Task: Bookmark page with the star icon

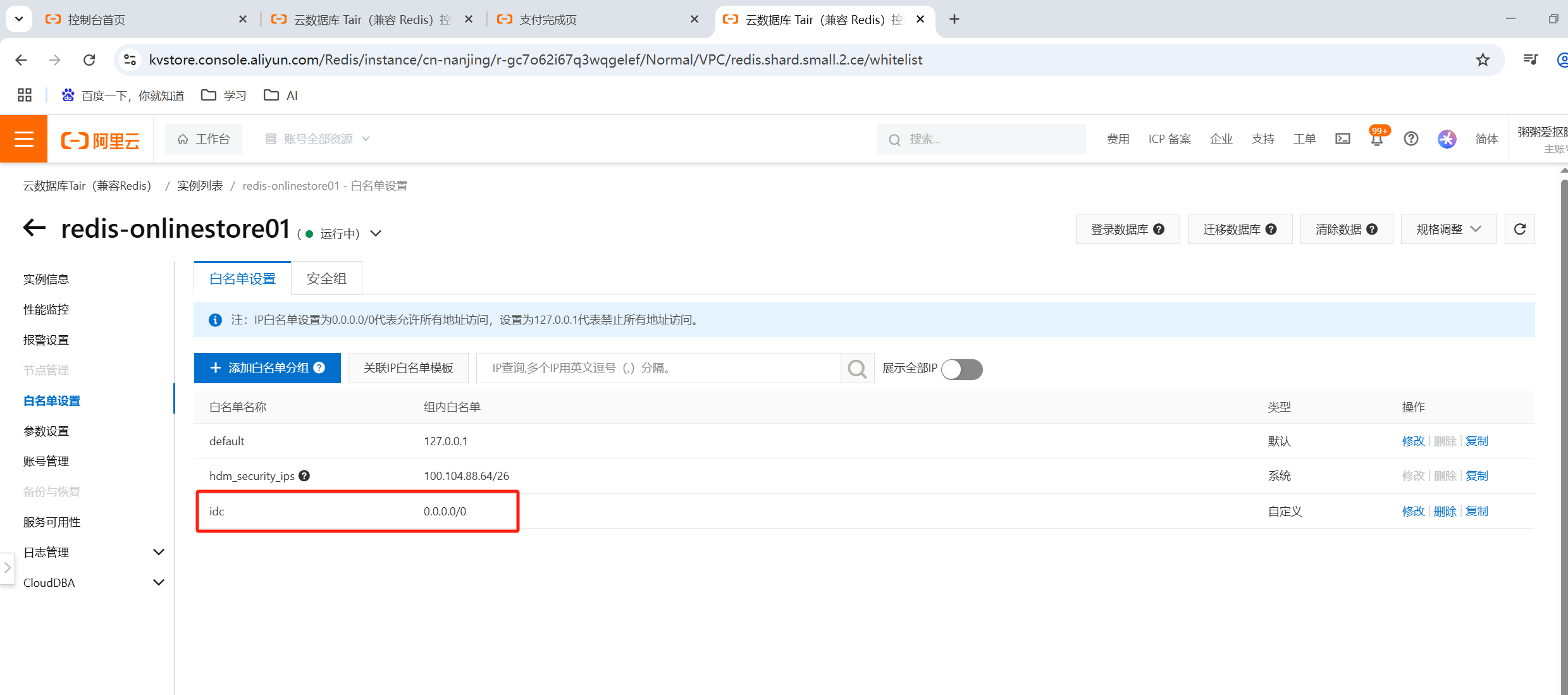Action: coord(1483,59)
